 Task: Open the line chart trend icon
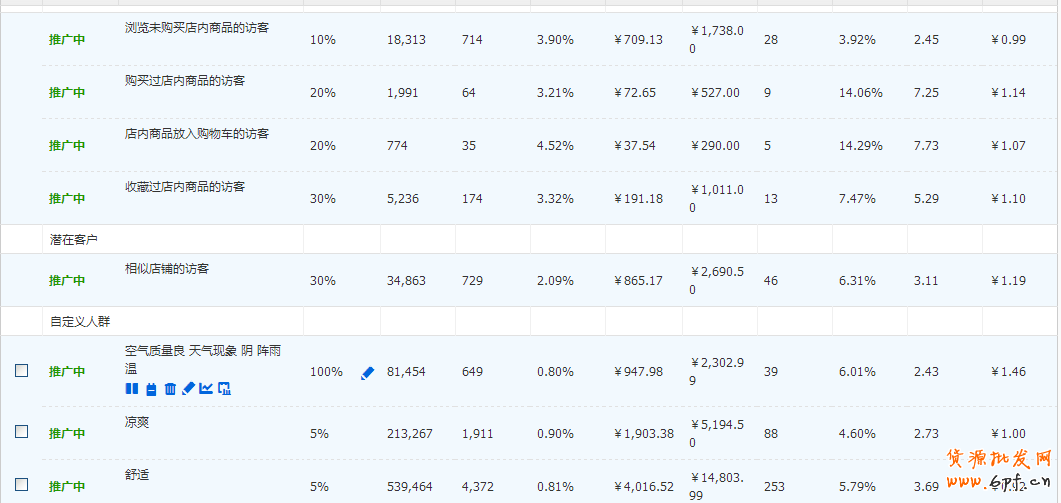(206, 389)
